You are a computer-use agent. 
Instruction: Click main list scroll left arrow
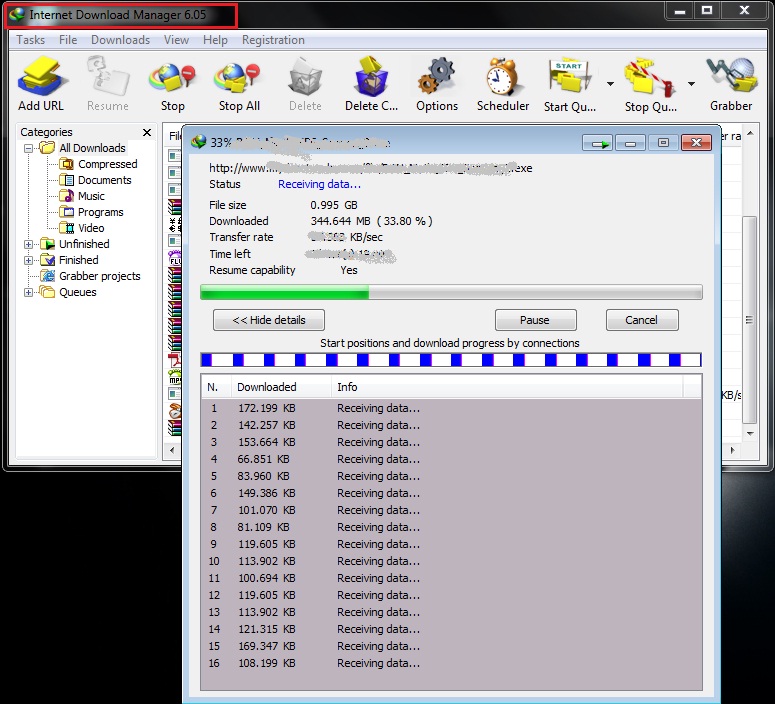172,450
